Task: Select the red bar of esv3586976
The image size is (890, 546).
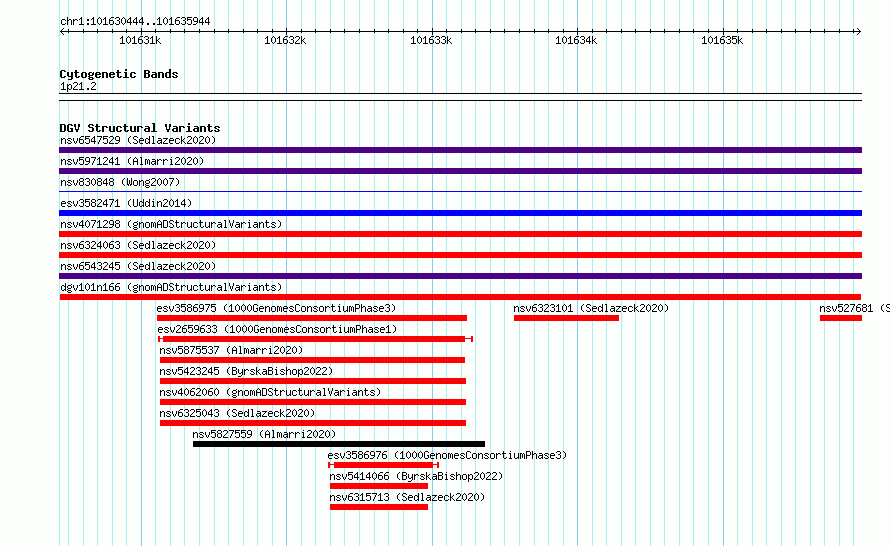Action: 384,465
